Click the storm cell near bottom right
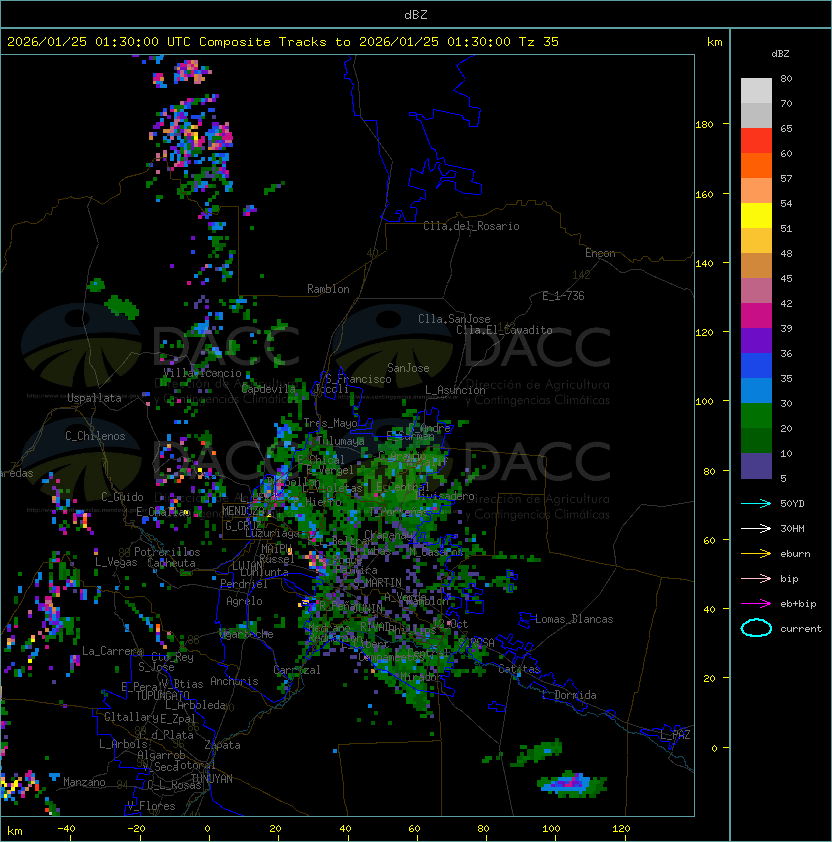832x842 pixels. (571, 784)
